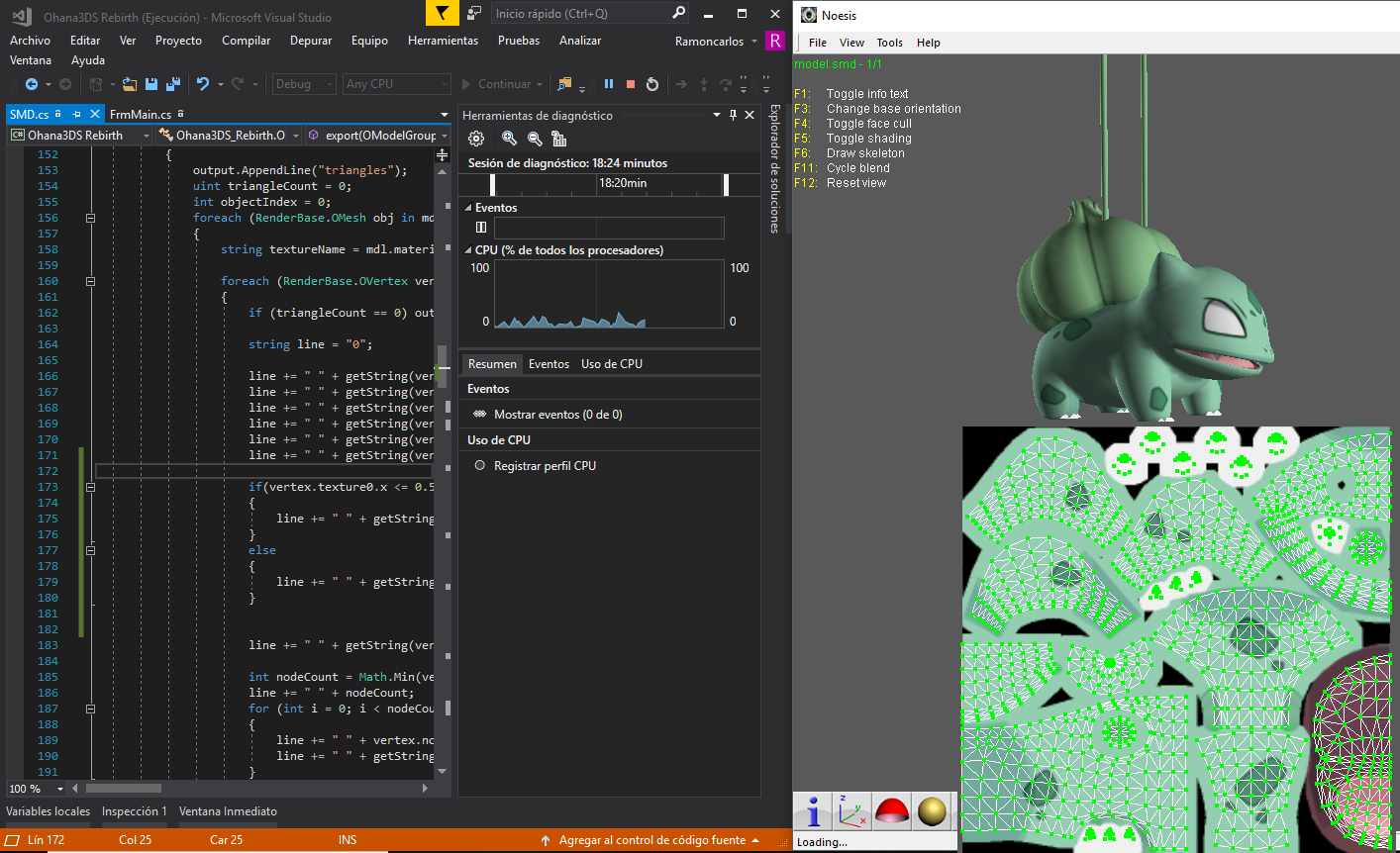Toggle pin on the SMD.cs tab
This screenshot has width=1400, height=853.
point(76,114)
